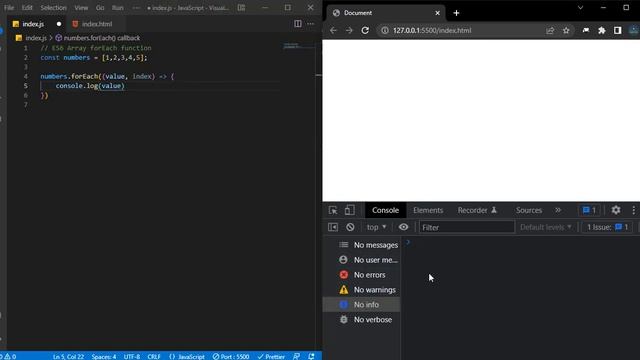This screenshot has height=360, width=640.
Task: Click the feedback icon in status bar
Action: (297, 356)
